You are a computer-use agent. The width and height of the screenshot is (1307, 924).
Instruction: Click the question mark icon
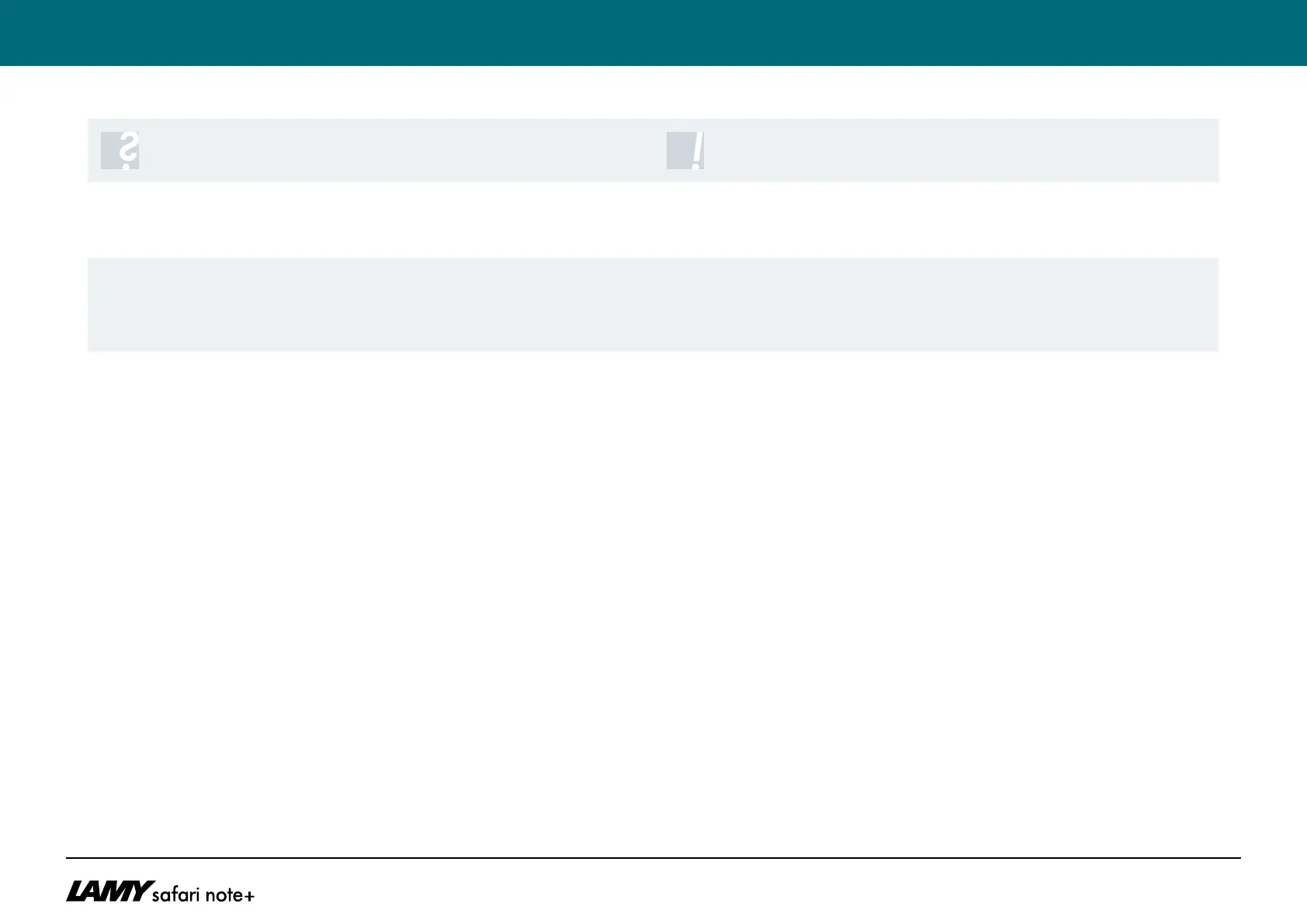(x=120, y=151)
